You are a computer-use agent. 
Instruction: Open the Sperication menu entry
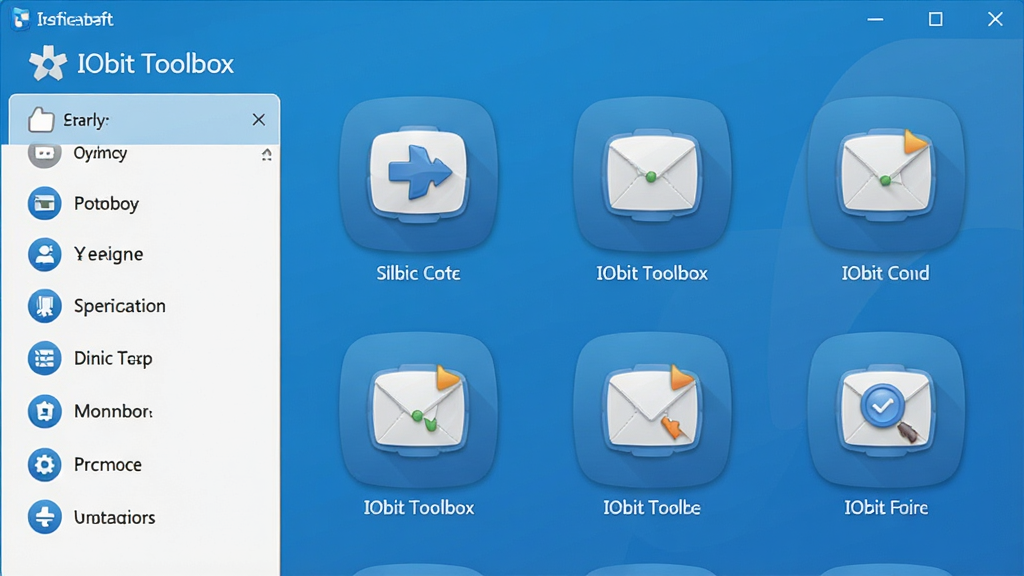120,306
